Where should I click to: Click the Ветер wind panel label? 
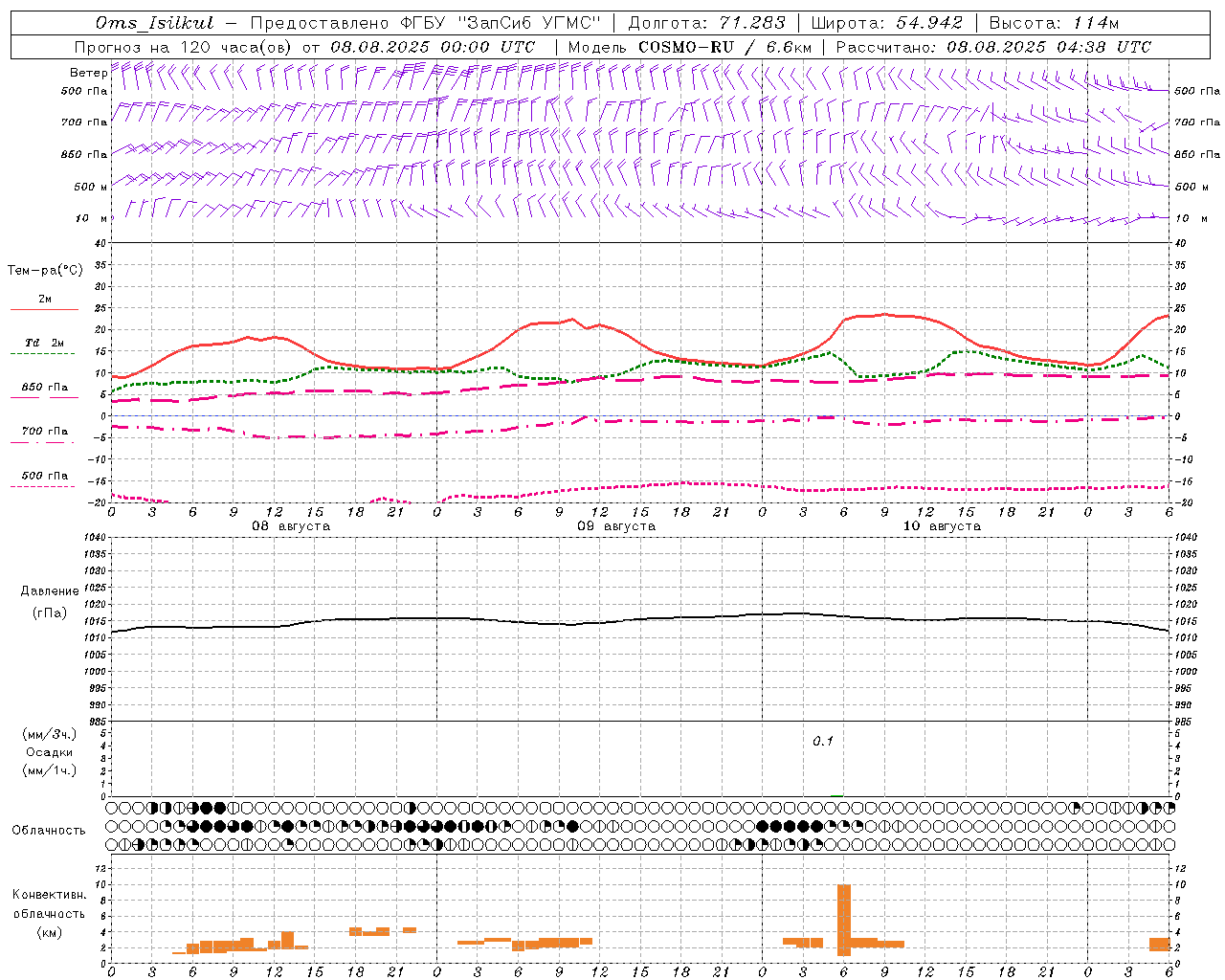pos(88,73)
